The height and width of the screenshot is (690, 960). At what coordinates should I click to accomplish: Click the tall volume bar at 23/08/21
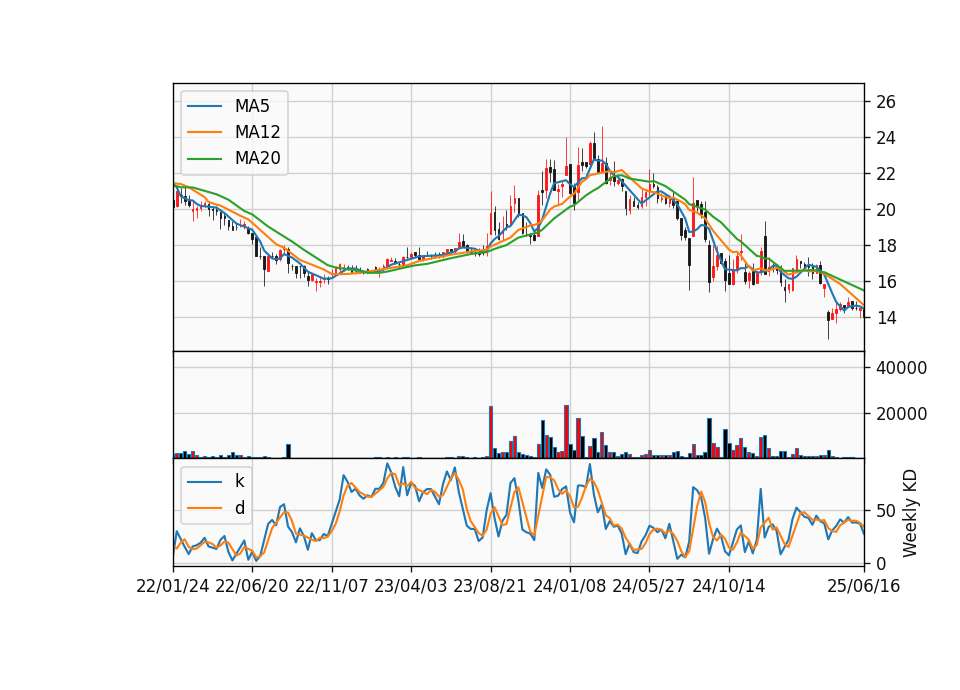[491, 432]
